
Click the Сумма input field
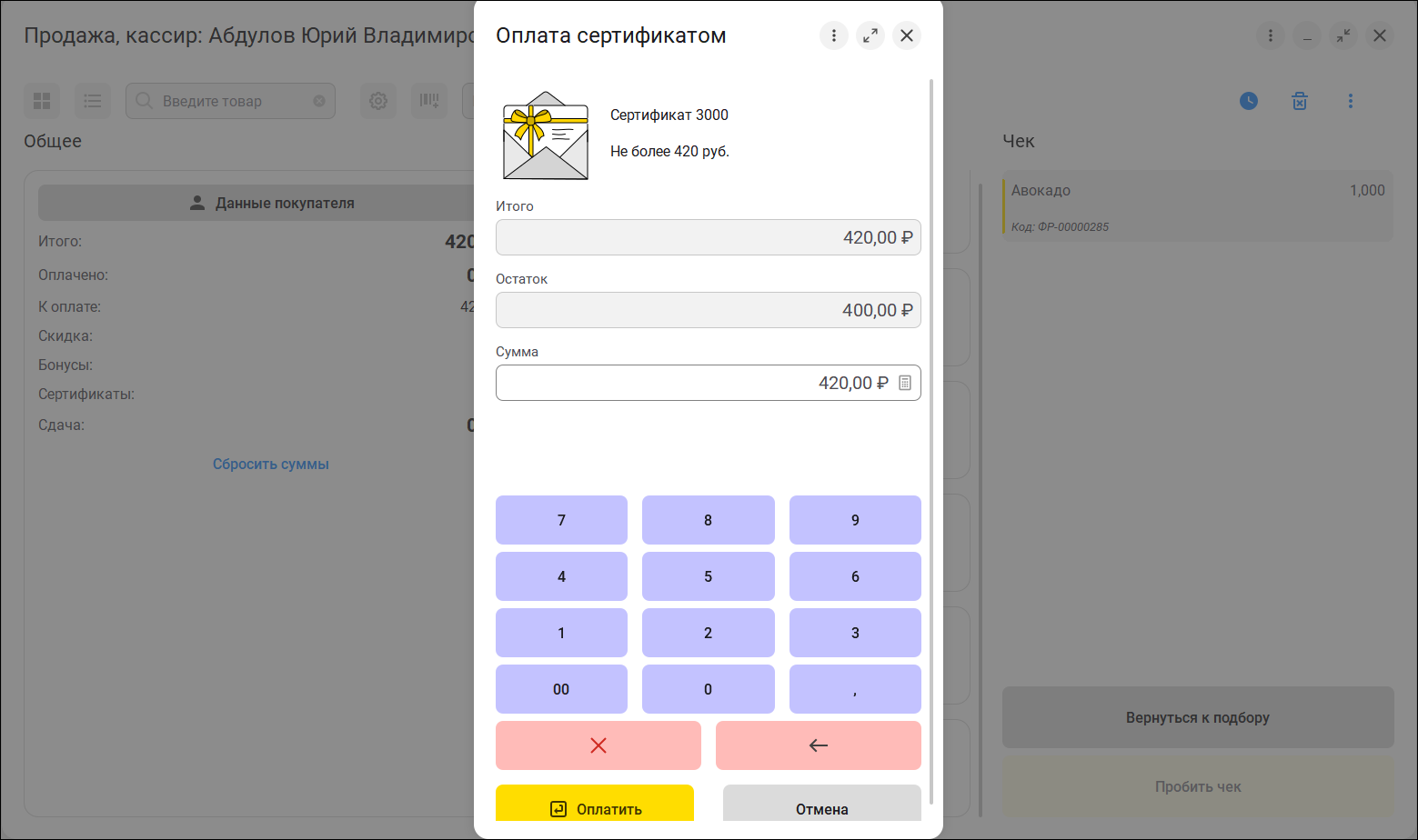[691, 383]
